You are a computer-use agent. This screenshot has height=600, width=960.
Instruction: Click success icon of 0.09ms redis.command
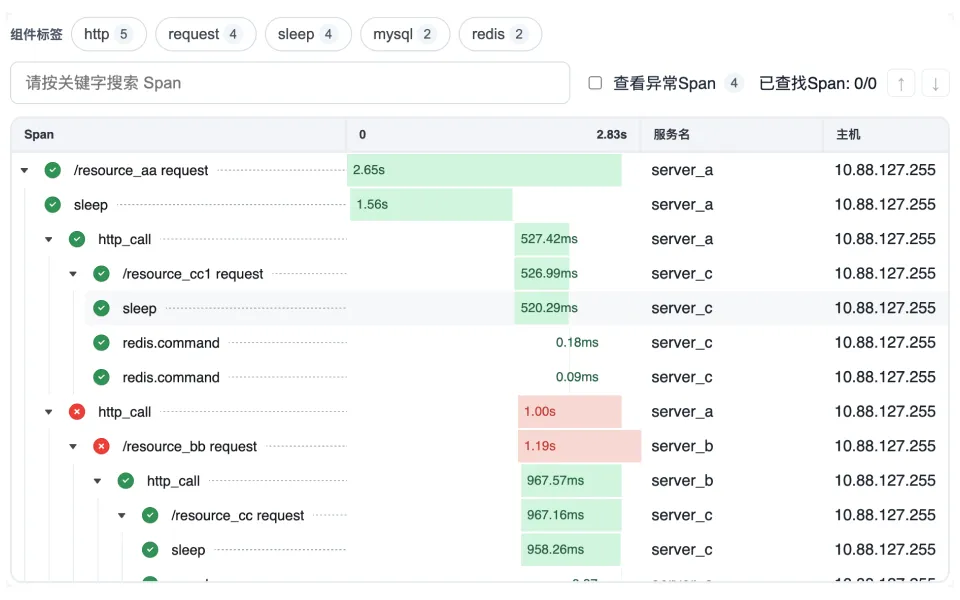[x=102, y=377]
